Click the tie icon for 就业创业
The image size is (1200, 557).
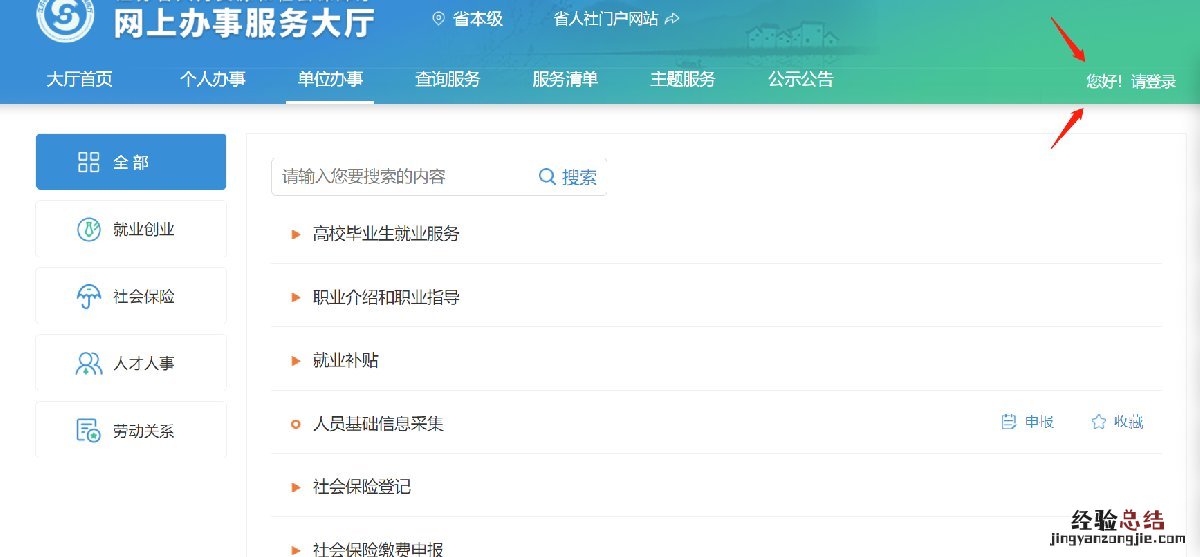(x=89, y=229)
